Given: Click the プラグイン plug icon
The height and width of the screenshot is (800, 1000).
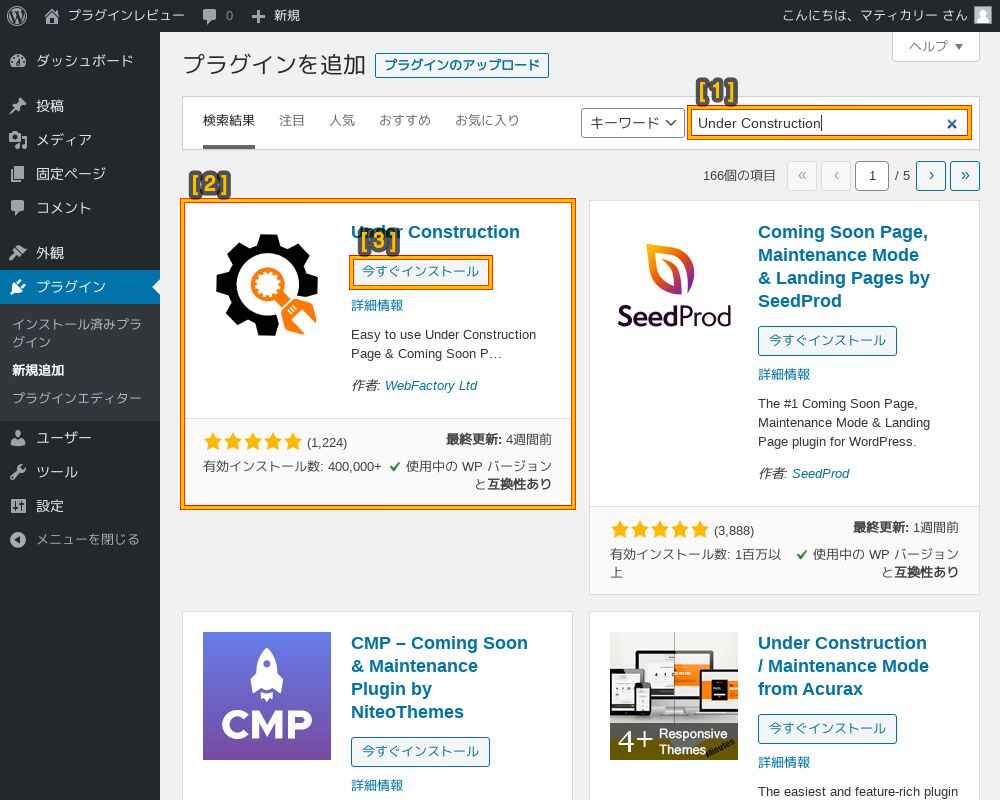Looking at the screenshot, I should [x=18, y=287].
